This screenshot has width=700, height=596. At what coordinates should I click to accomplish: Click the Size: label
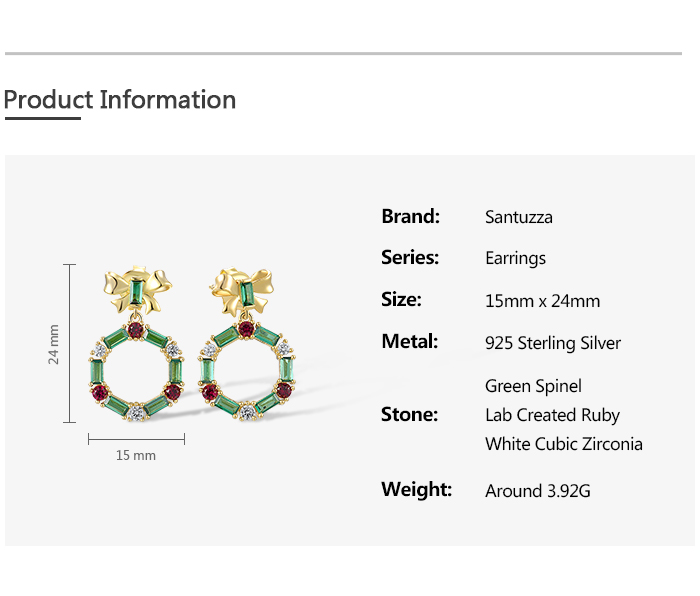click(401, 300)
